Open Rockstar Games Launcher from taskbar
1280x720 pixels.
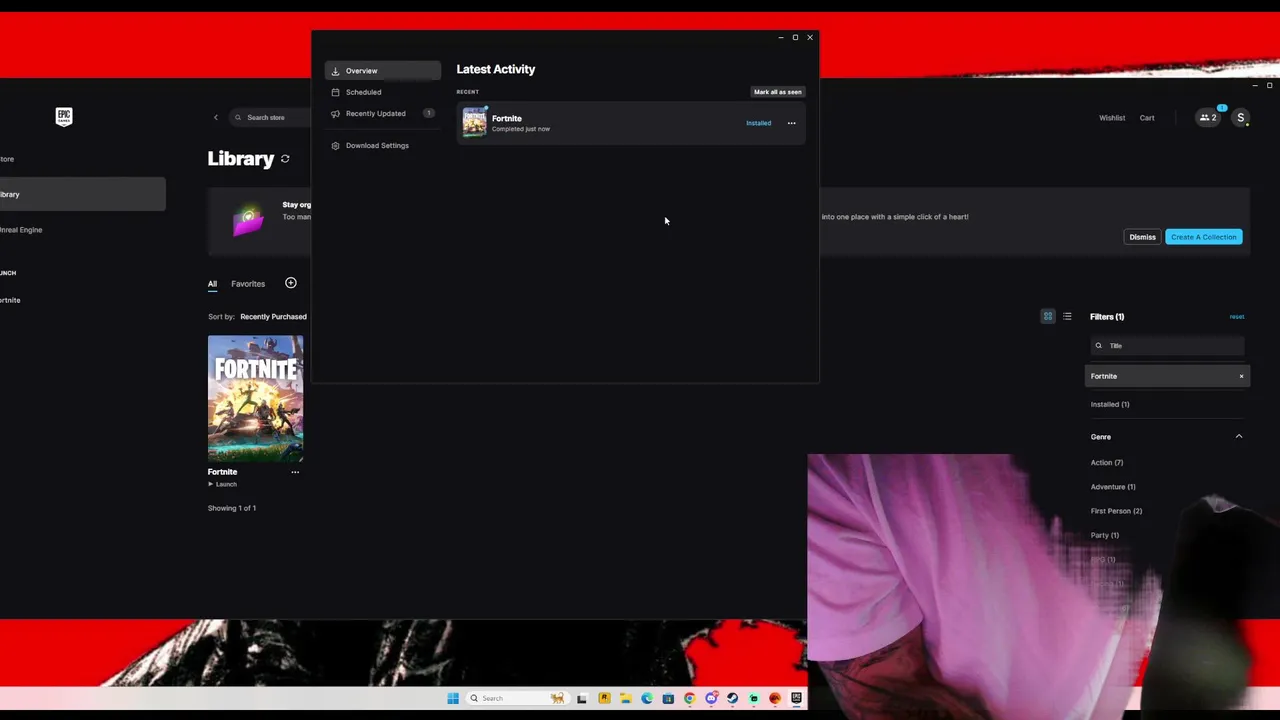(604, 698)
